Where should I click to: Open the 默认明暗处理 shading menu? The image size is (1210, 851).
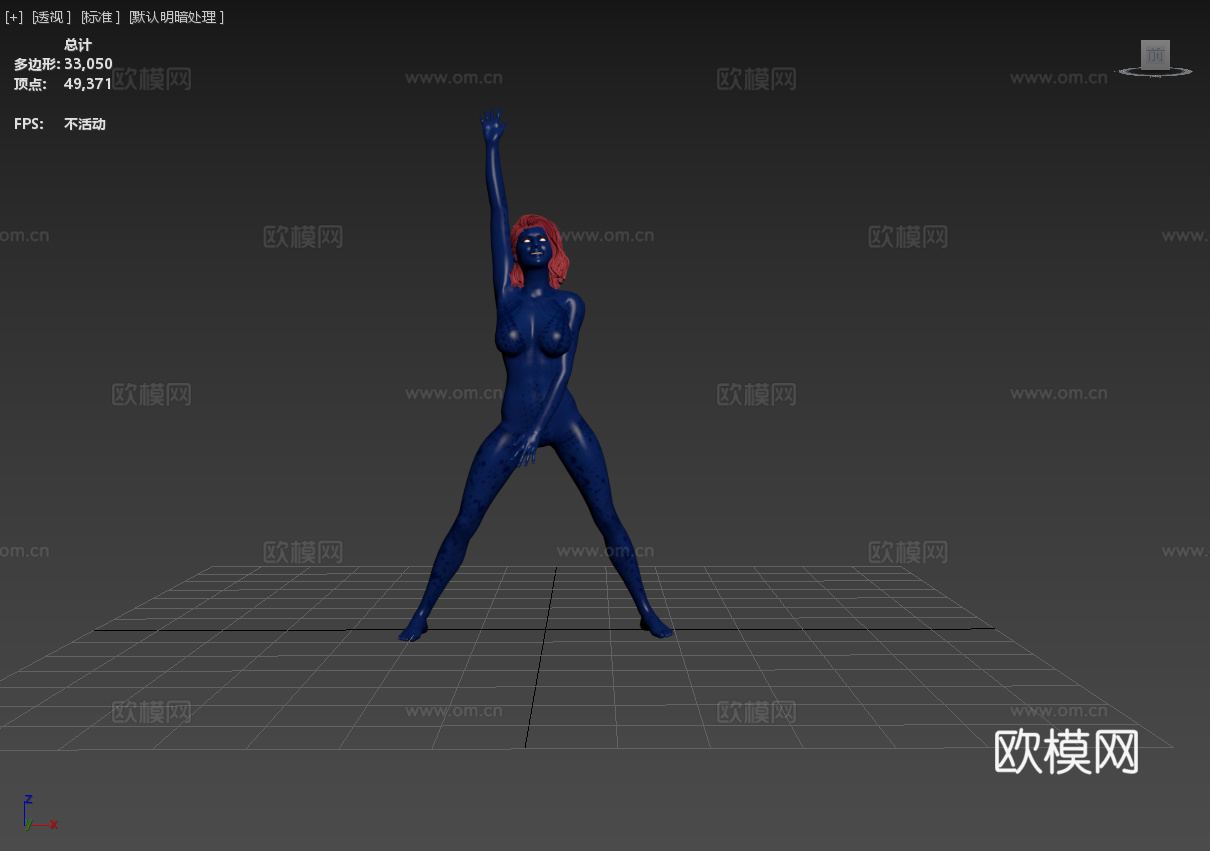point(176,17)
